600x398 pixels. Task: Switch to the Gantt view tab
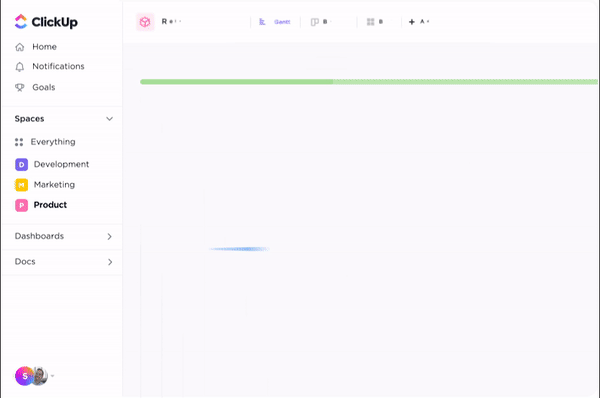click(275, 22)
